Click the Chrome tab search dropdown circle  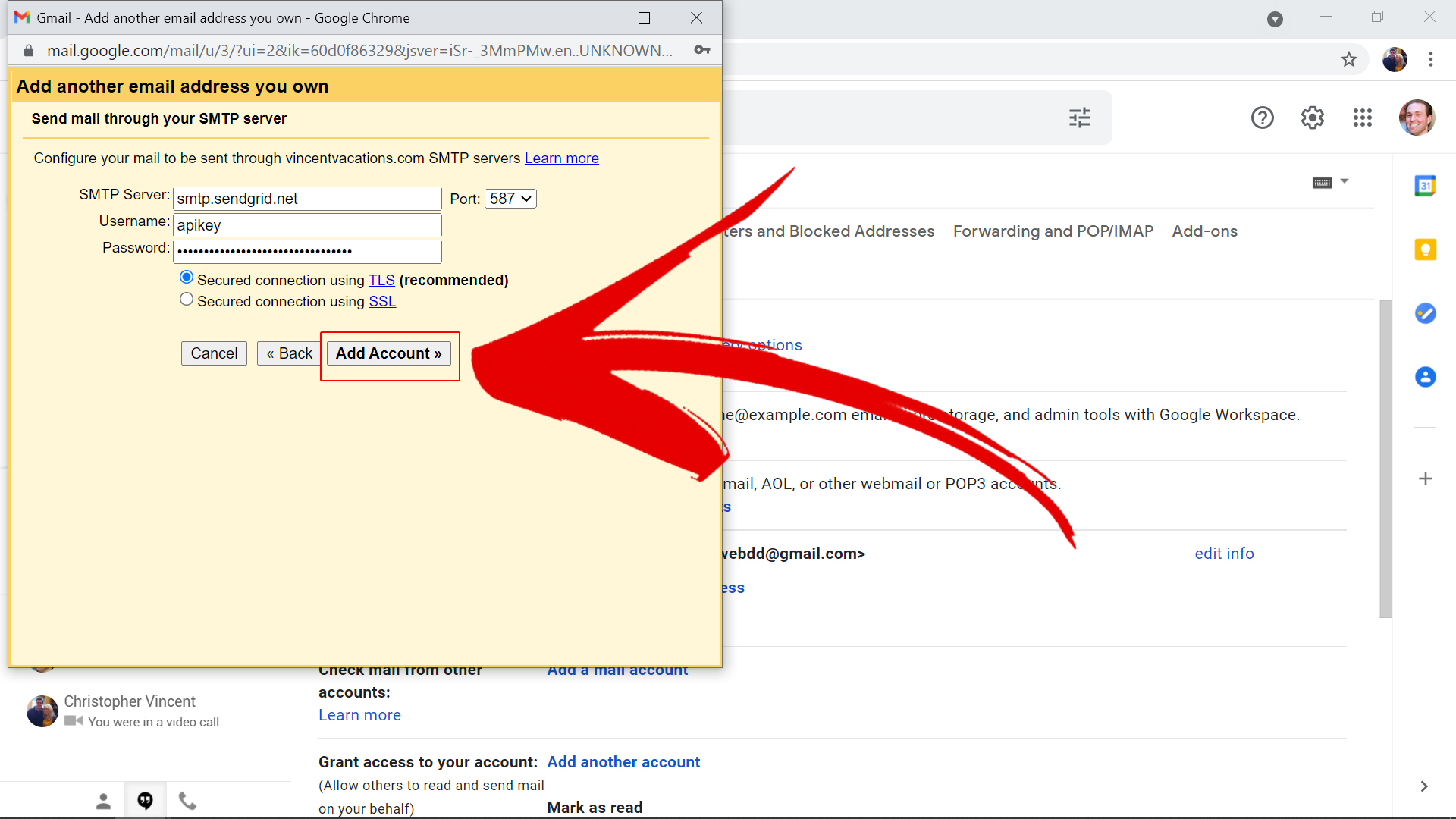point(1275,19)
